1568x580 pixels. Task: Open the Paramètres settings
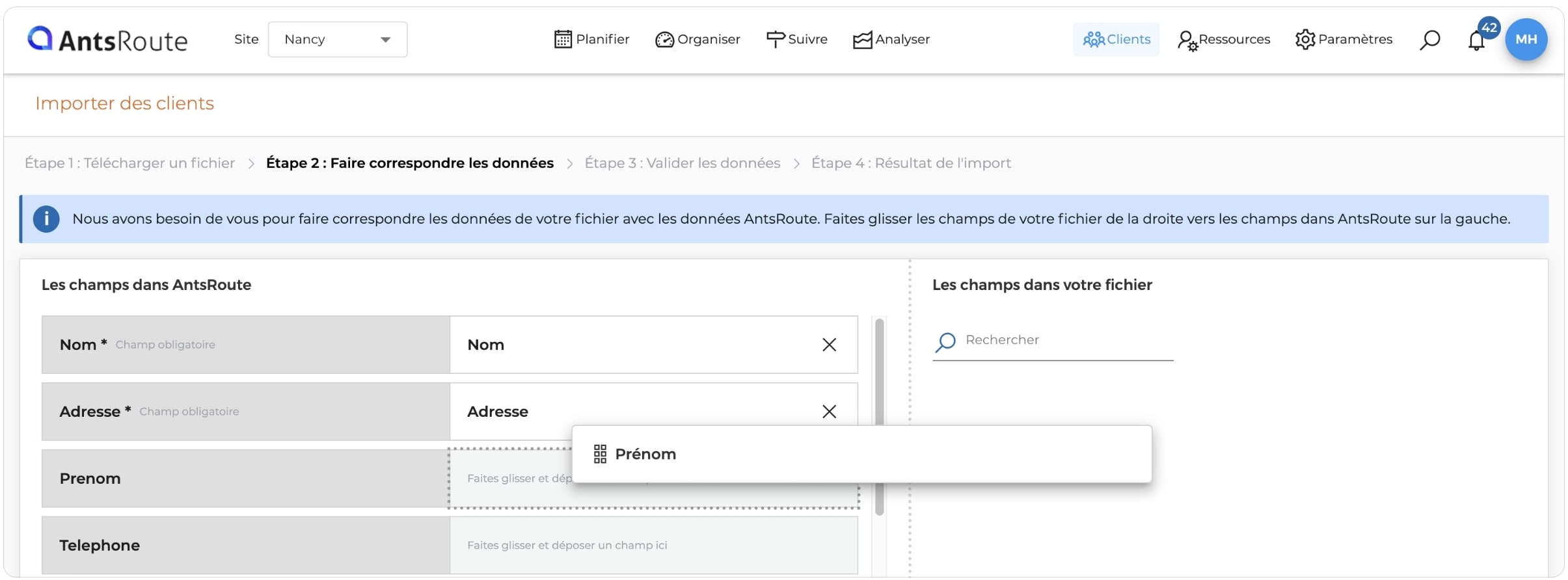[x=1344, y=40]
